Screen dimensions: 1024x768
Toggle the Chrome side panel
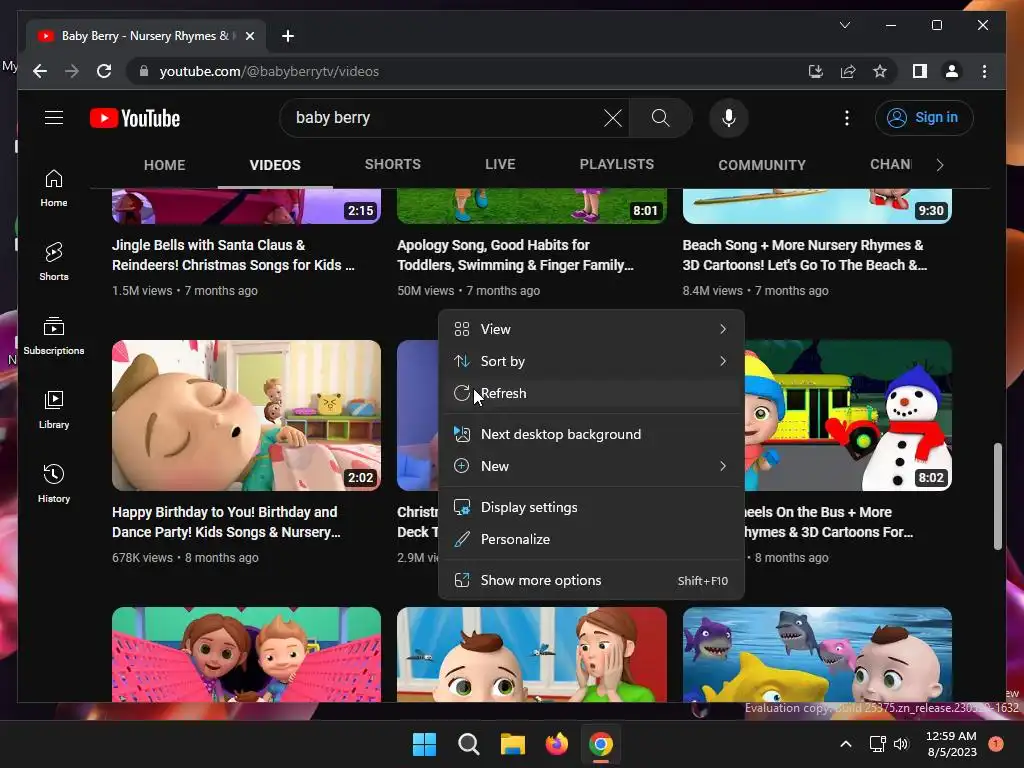pos(920,71)
